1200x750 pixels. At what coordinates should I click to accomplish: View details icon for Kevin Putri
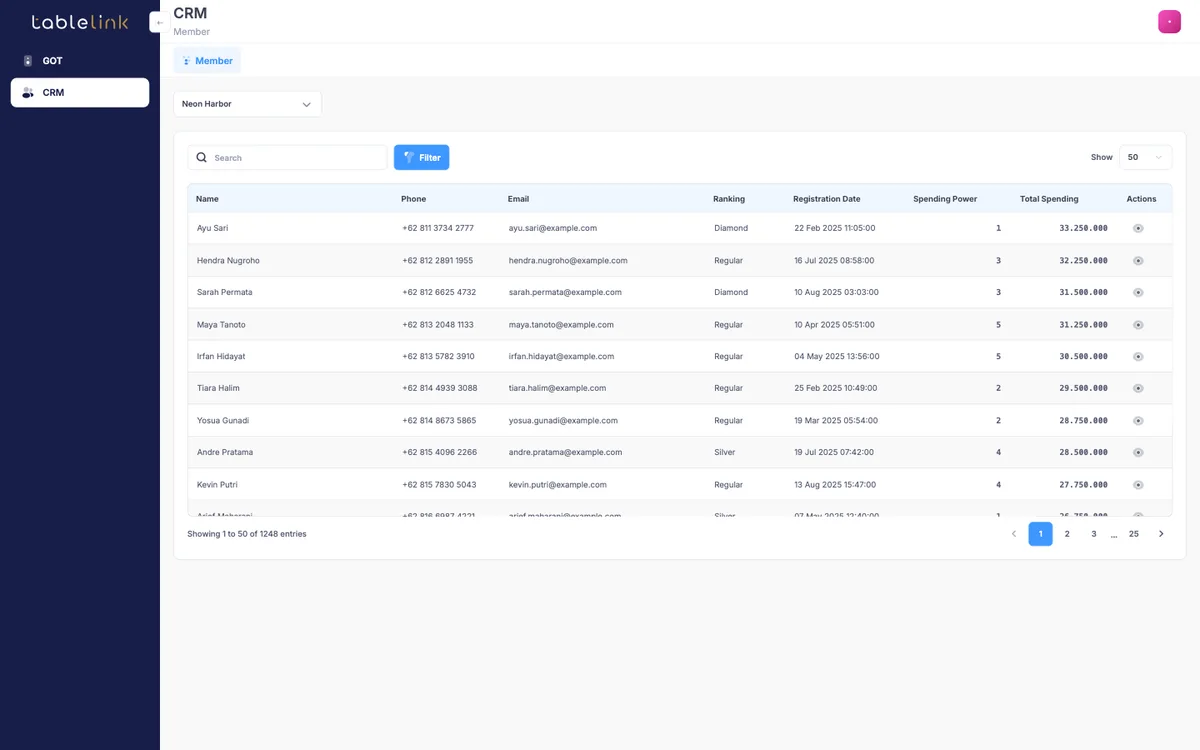tap(1138, 484)
